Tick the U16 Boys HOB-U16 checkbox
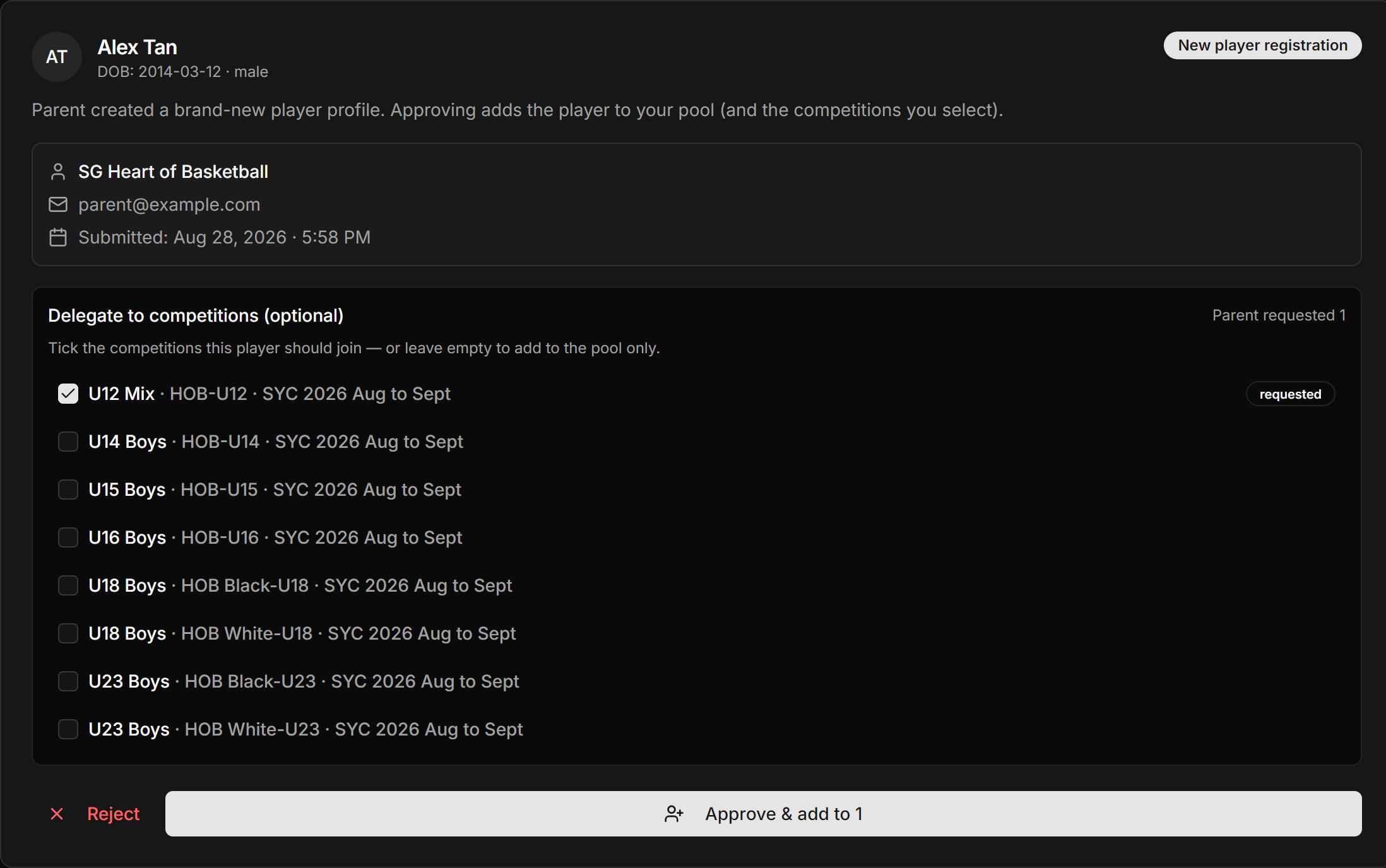 68,537
